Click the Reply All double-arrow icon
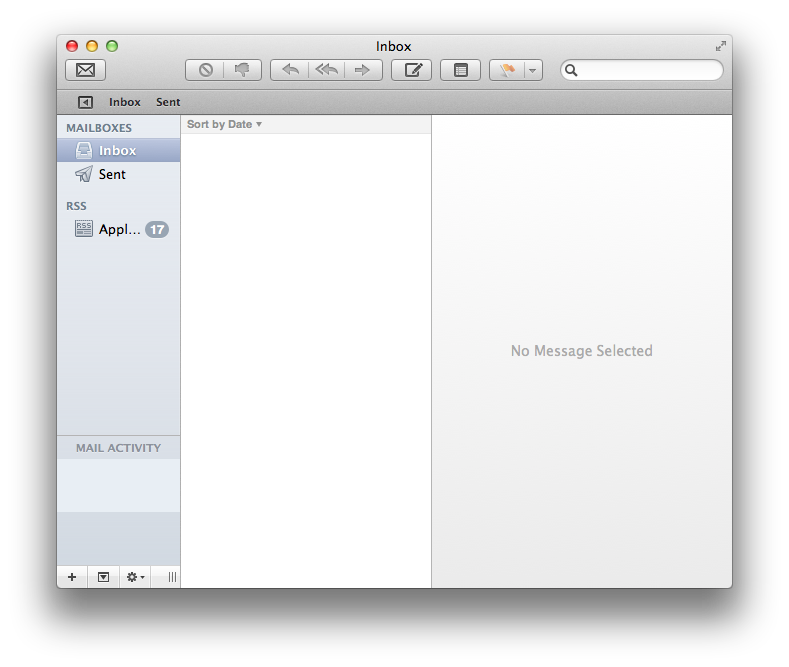Viewport: 789px width, 667px height. click(326, 70)
